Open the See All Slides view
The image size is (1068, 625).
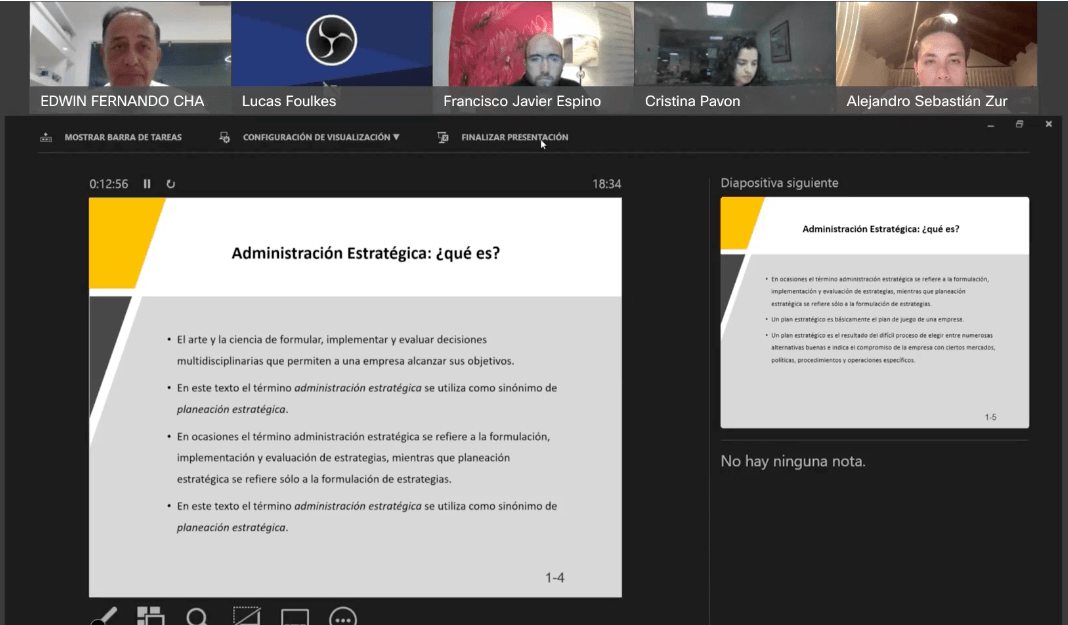(150, 617)
